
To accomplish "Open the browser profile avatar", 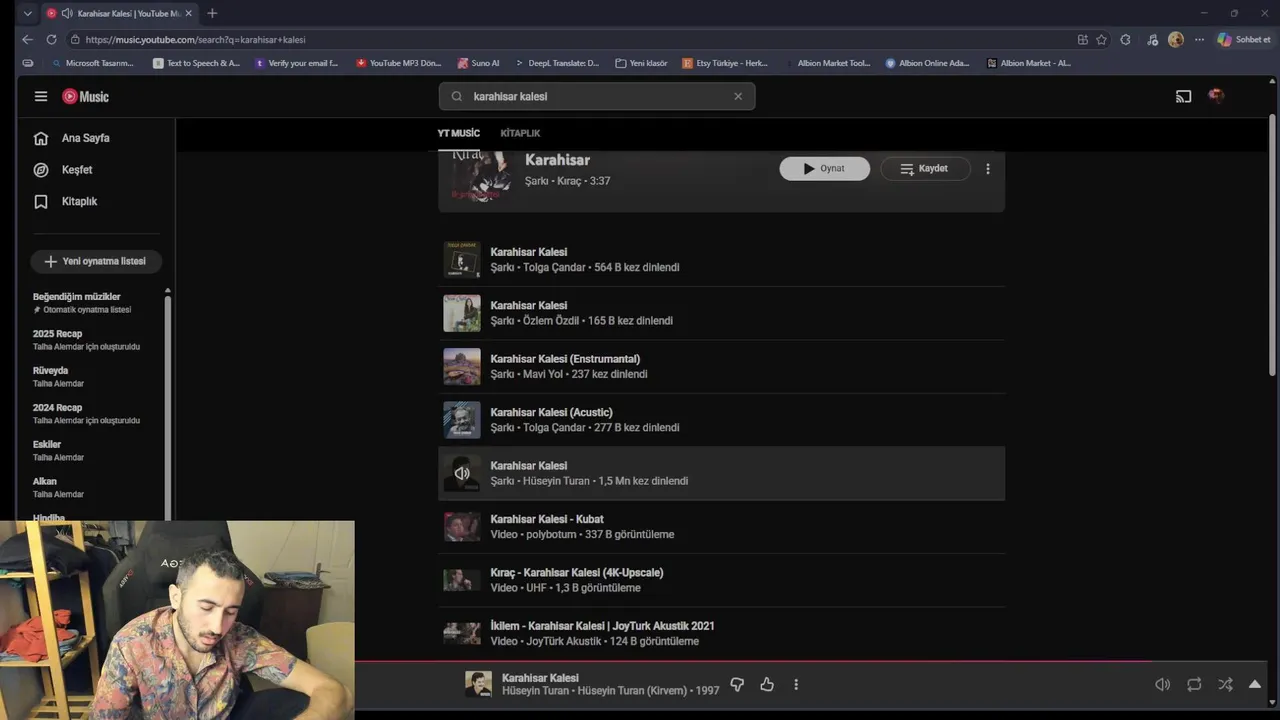I will click(x=1176, y=40).
